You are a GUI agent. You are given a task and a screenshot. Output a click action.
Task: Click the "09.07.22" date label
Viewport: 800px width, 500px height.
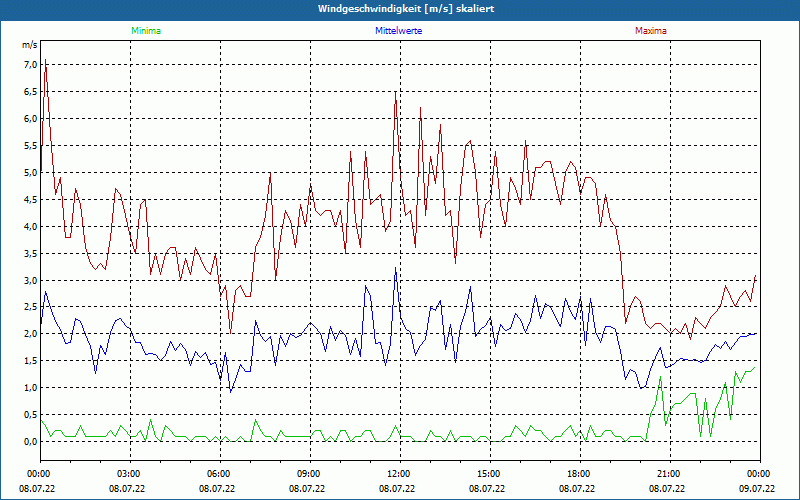coord(757,488)
